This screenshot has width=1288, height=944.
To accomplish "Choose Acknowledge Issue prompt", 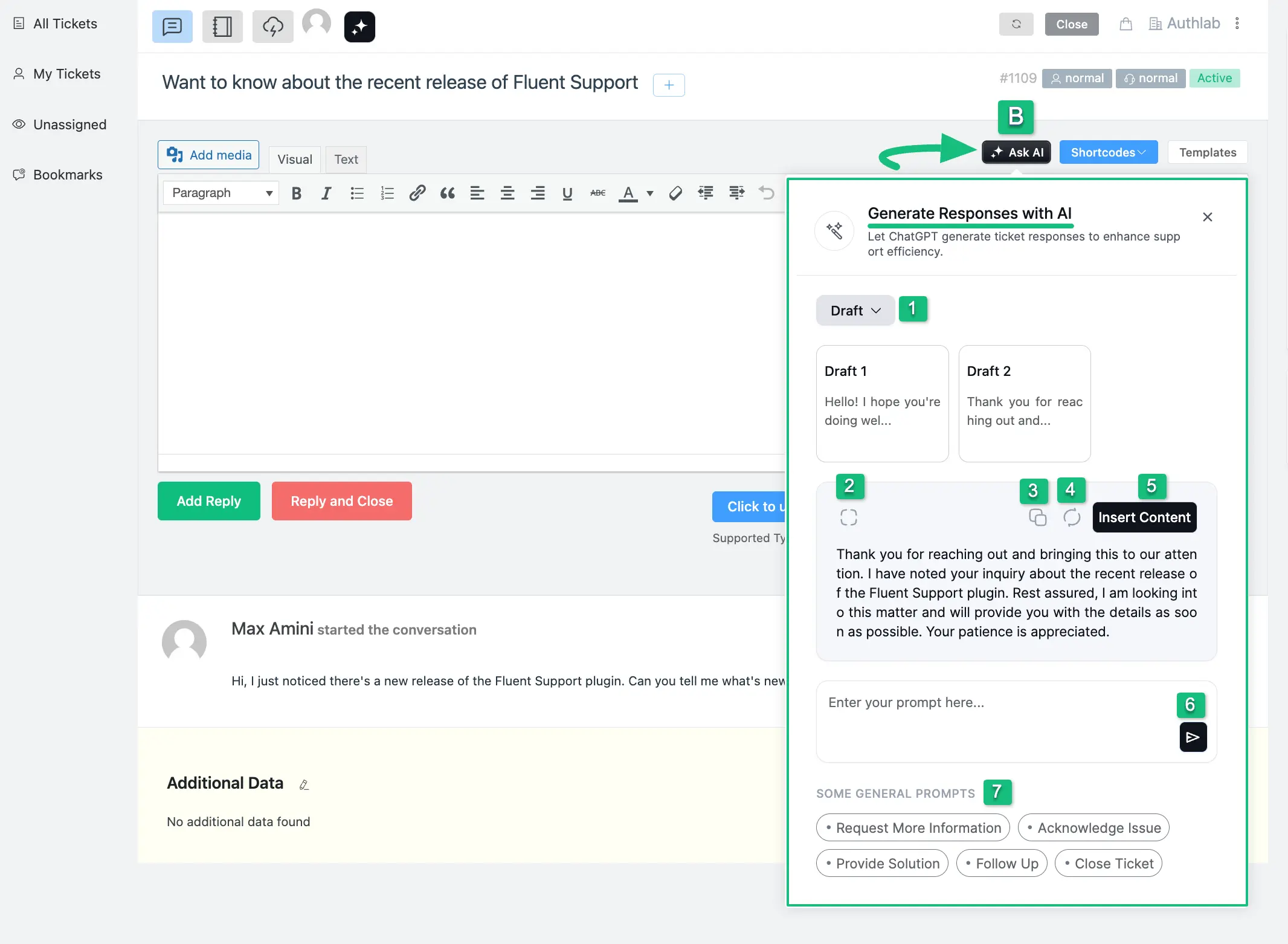I will pos(1093,828).
